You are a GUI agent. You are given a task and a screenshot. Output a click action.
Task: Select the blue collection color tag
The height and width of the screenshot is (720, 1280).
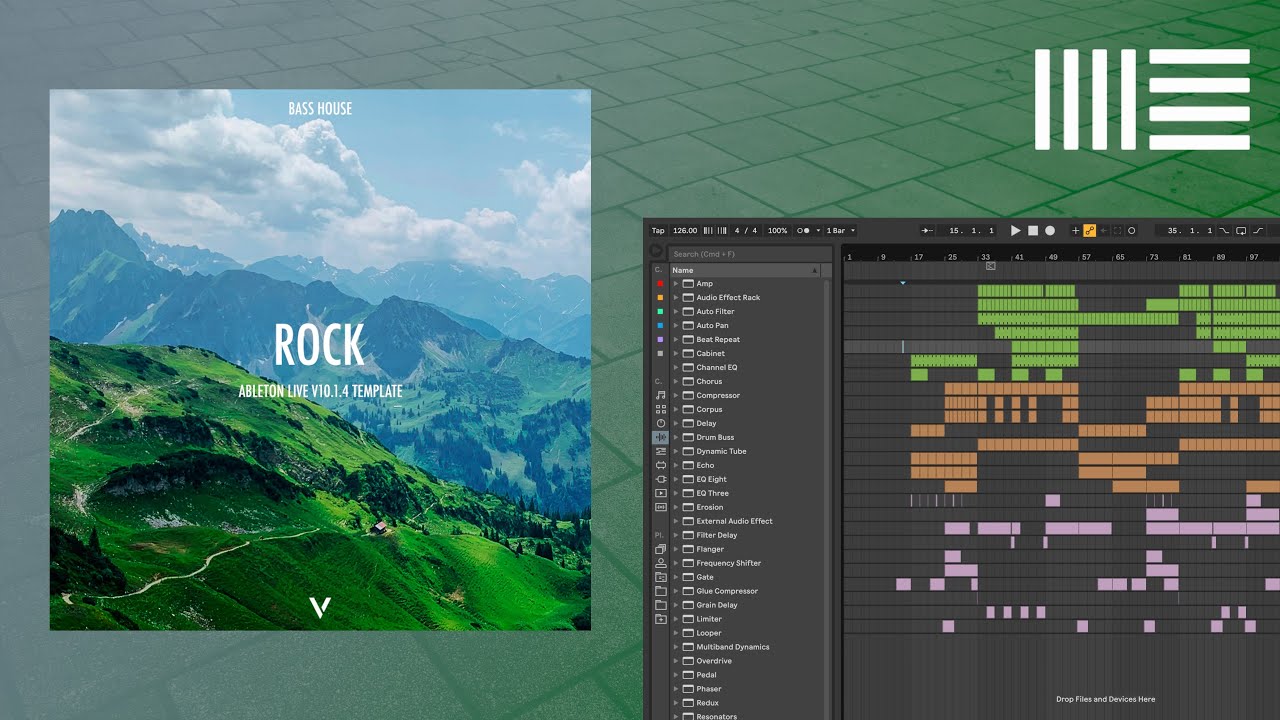pyautogui.click(x=660, y=326)
